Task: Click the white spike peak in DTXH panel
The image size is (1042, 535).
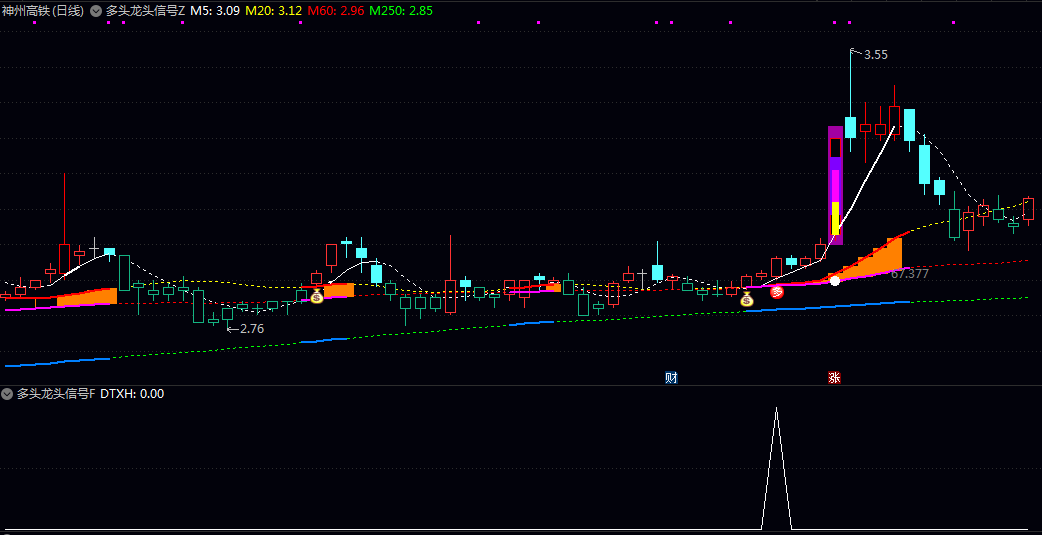Action: pyautogui.click(x=776, y=409)
